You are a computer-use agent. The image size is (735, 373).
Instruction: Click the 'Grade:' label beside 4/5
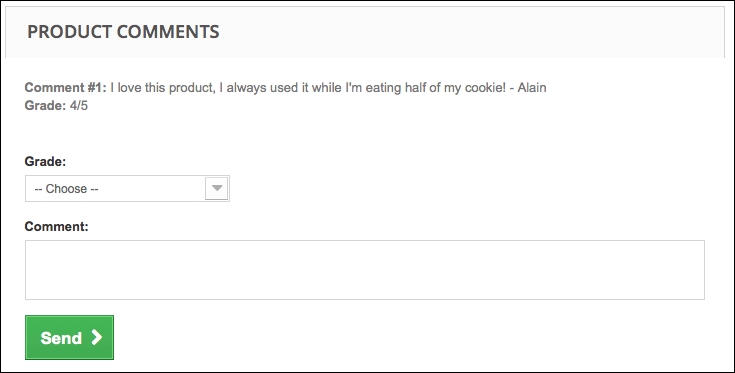(x=45, y=105)
